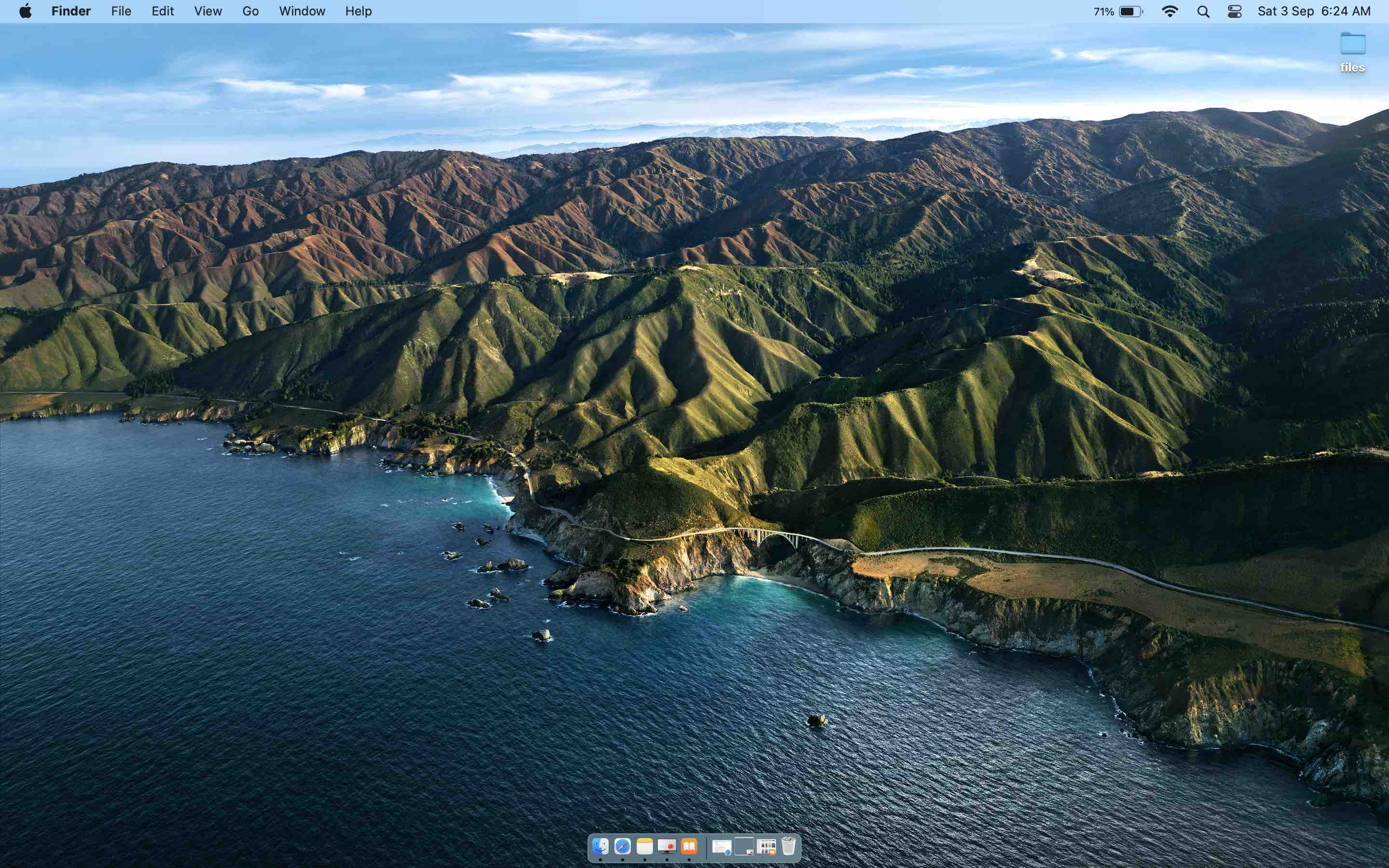This screenshot has width=1389, height=868.
Task: Open the Go menu
Action: (250, 12)
